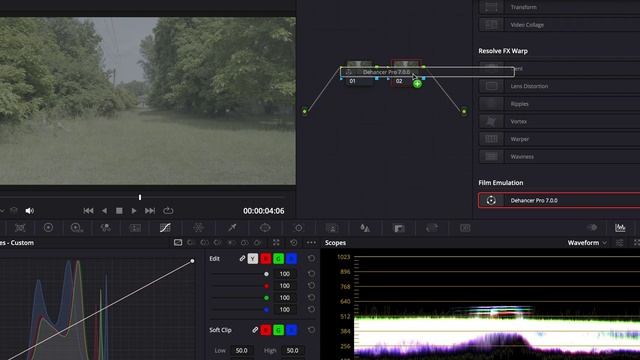Screen dimensions: 640x360
Task: Reset all curves in the palette header
Action: click(294, 242)
